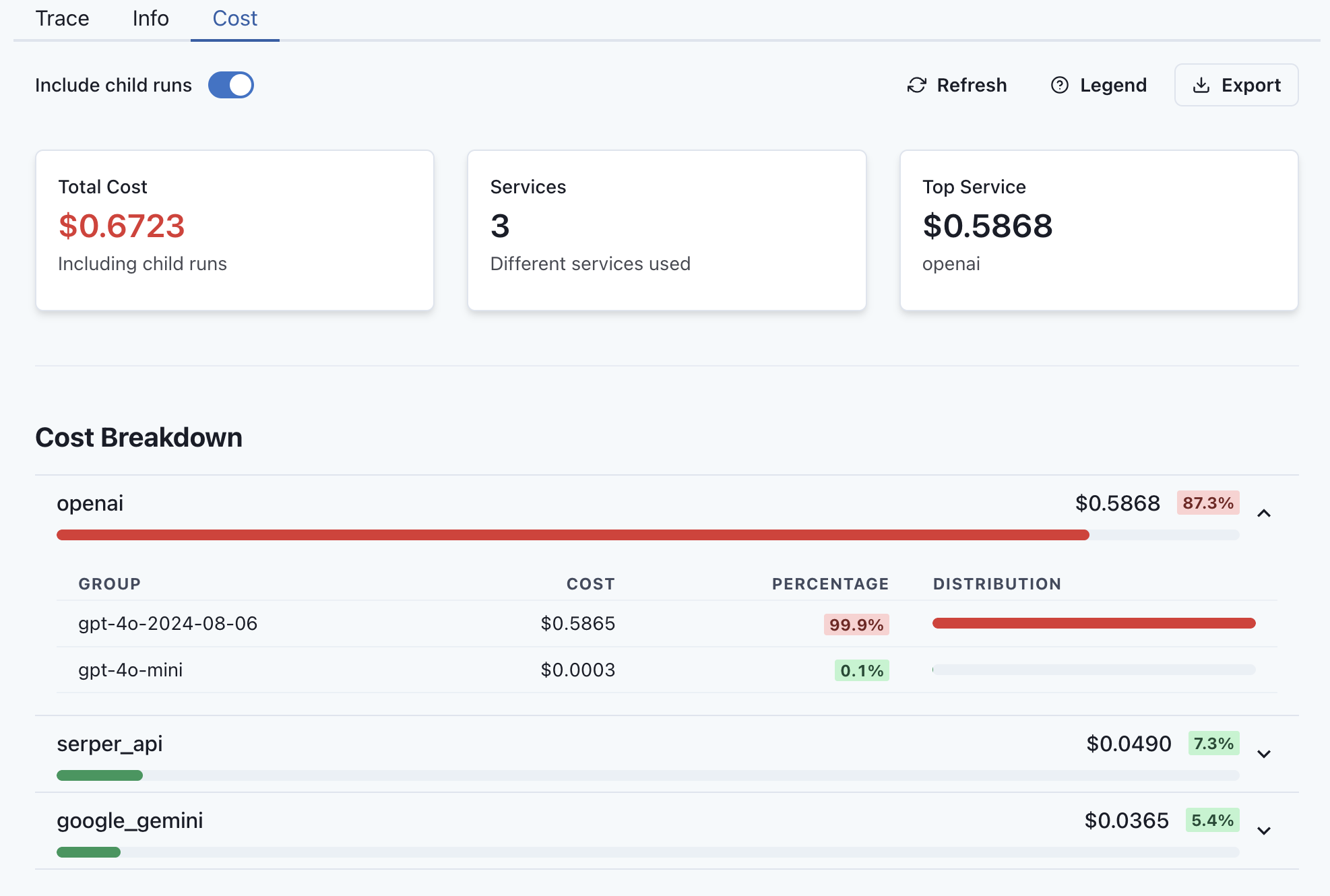The width and height of the screenshot is (1330, 896).
Task: Click the Refresh button label
Action: tap(972, 85)
